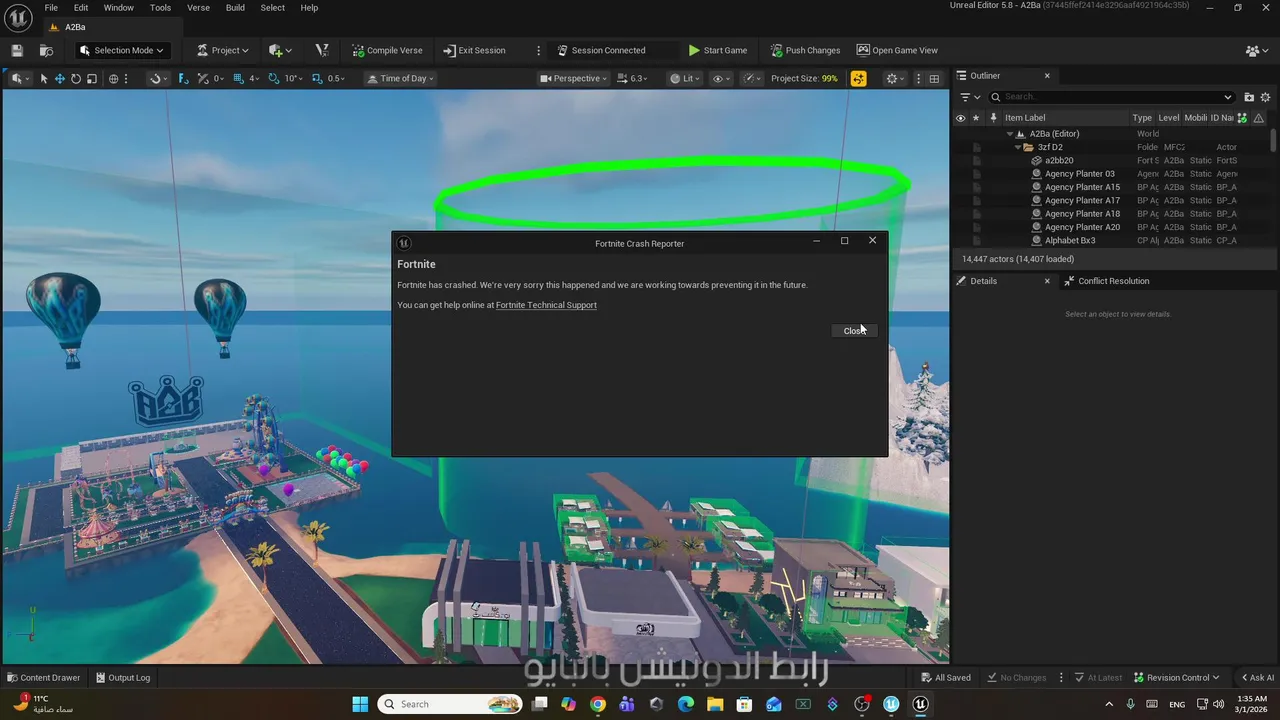This screenshot has height=720, width=1280.
Task: Open the three-dot session options menu
Action: click(539, 50)
